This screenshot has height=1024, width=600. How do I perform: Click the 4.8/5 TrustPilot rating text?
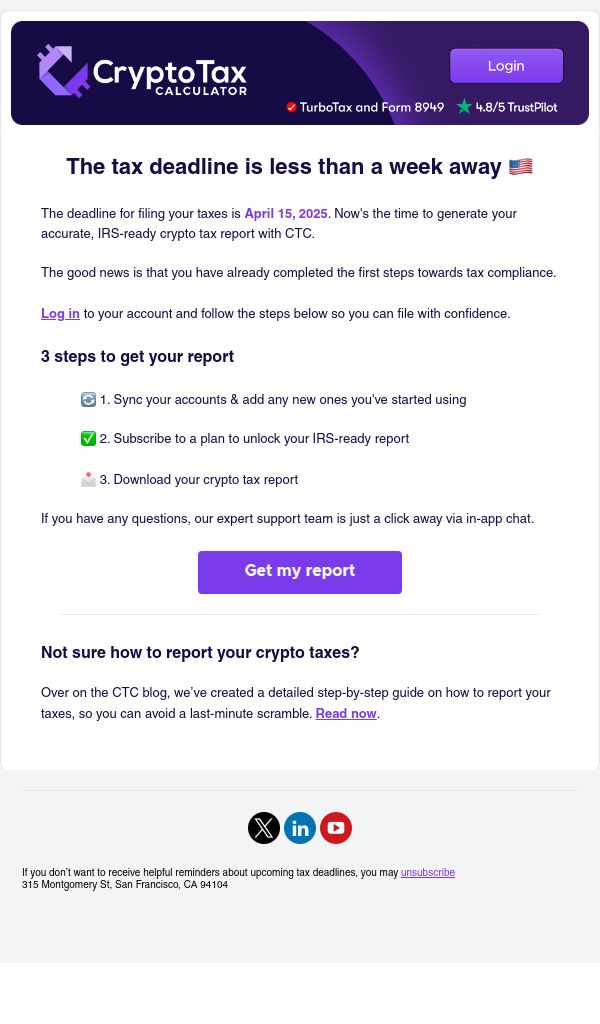click(x=516, y=107)
